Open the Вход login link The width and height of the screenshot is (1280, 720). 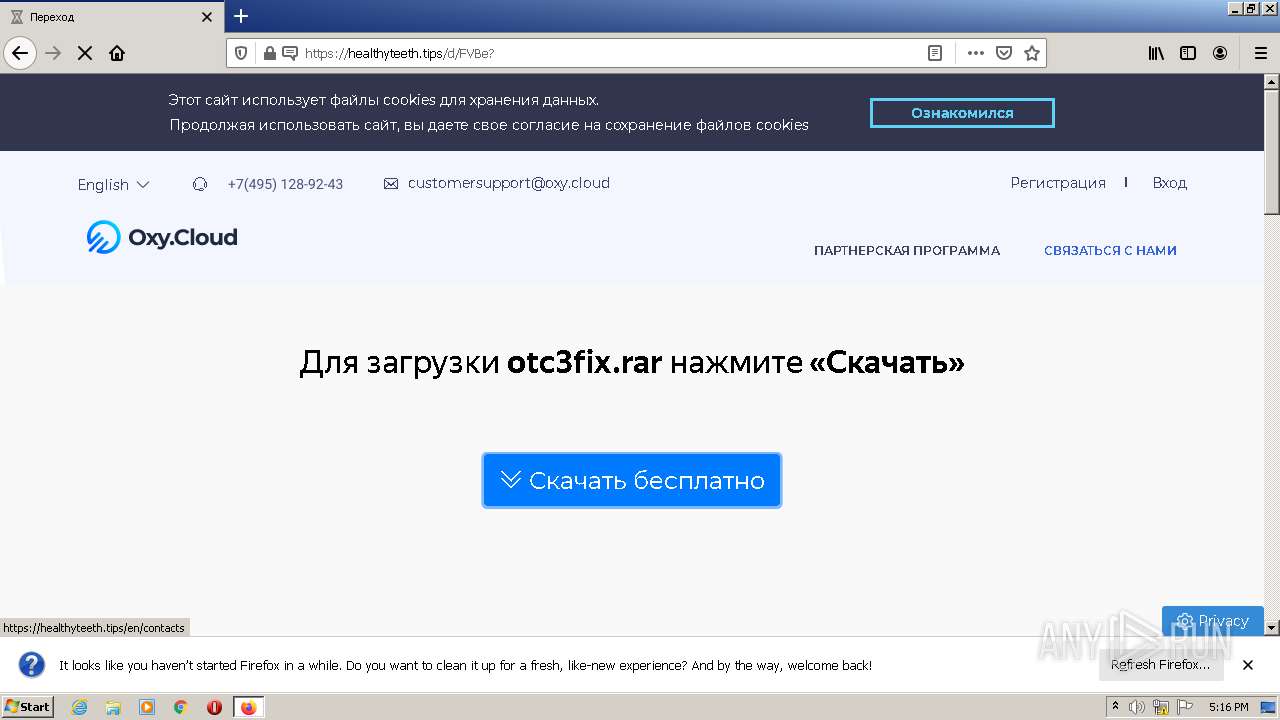click(1169, 183)
